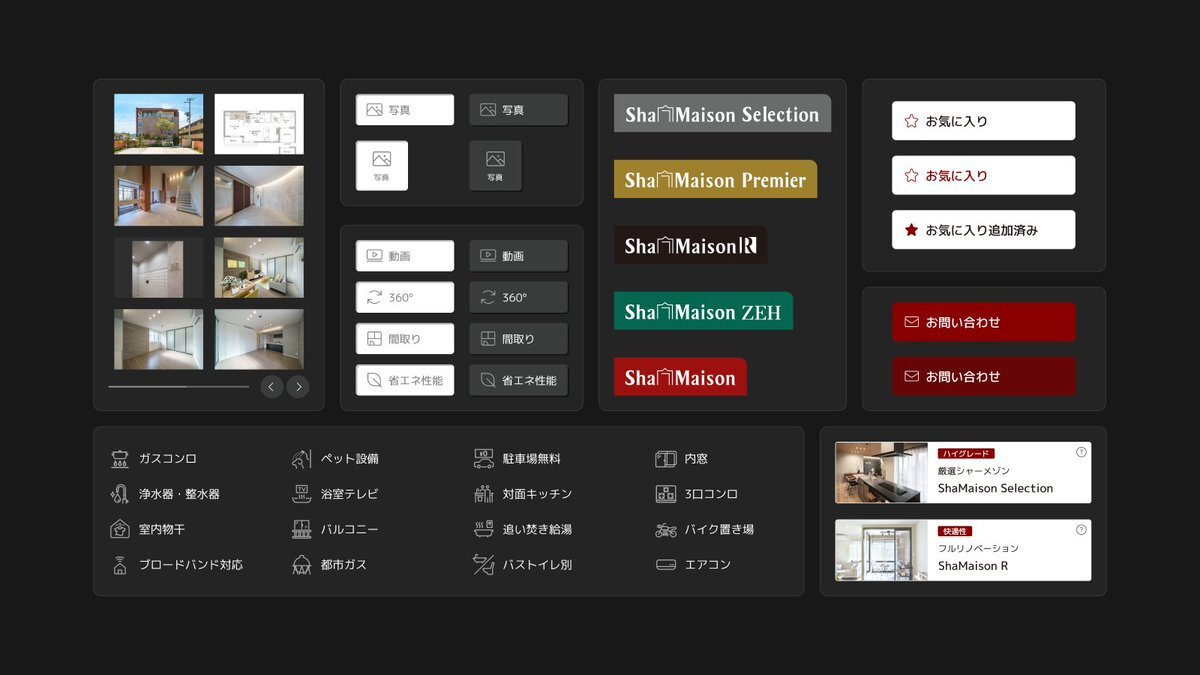Click the gallery progress slider bar
The height and width of the screenshot is (675, 1200).
pos(179,386)
